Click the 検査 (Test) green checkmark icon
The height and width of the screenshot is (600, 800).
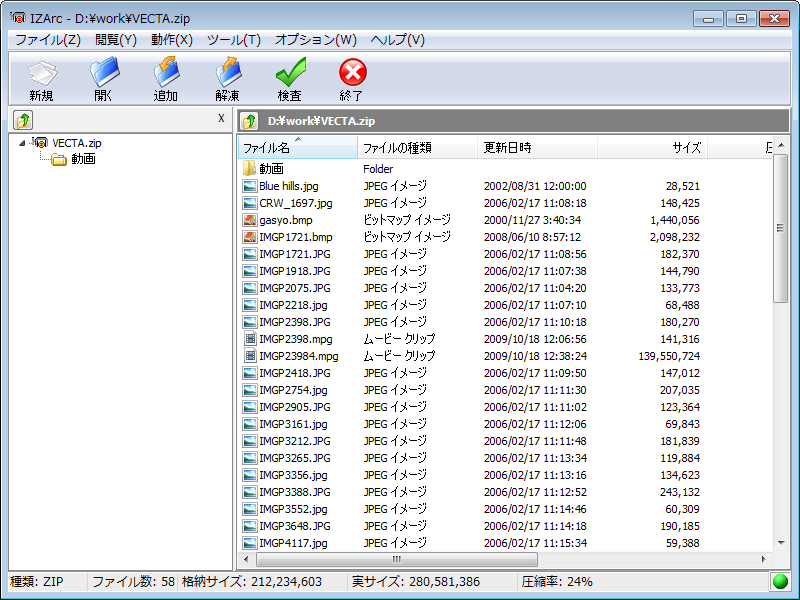[290, 72]
